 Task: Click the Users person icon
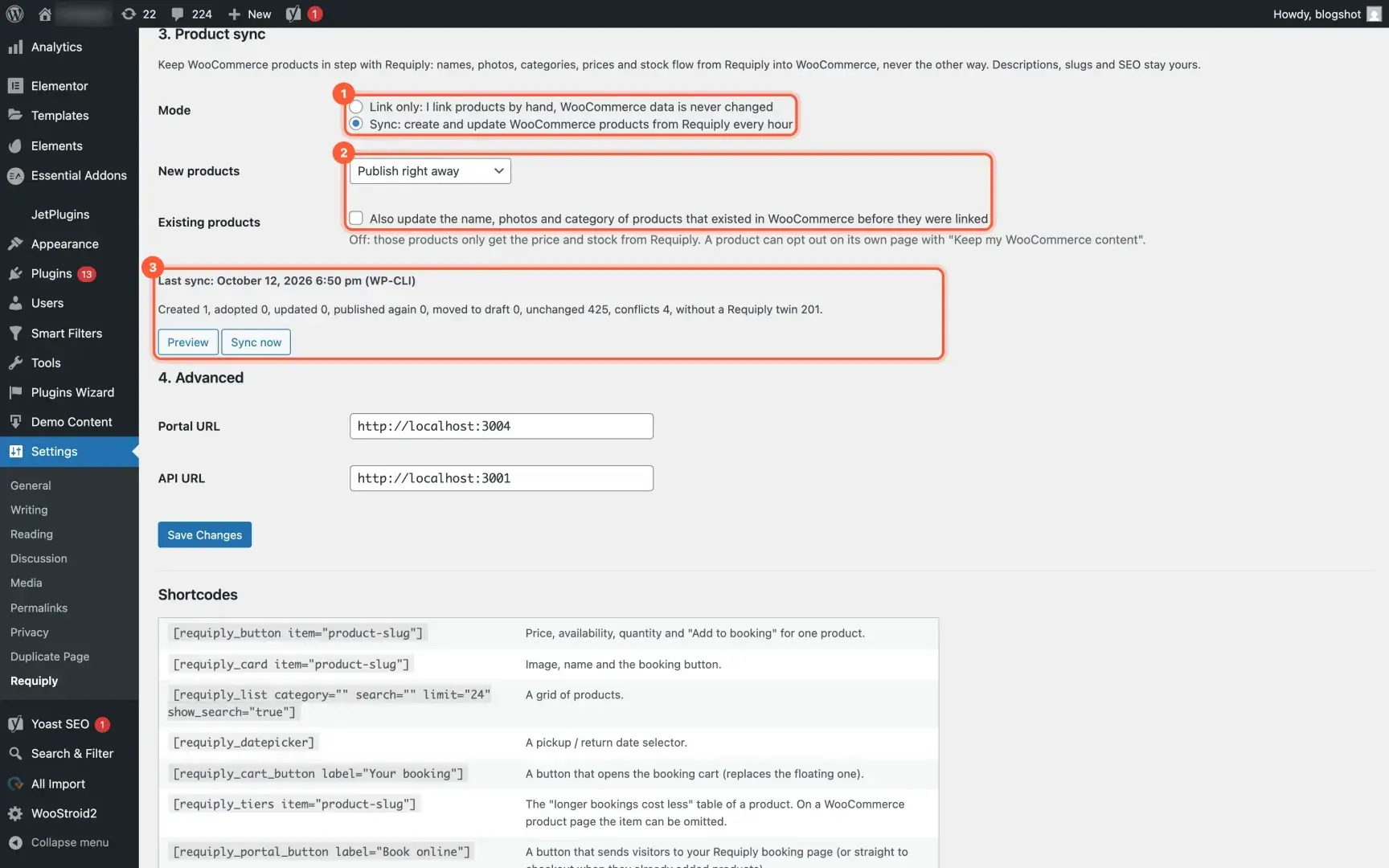click(15, 303)
